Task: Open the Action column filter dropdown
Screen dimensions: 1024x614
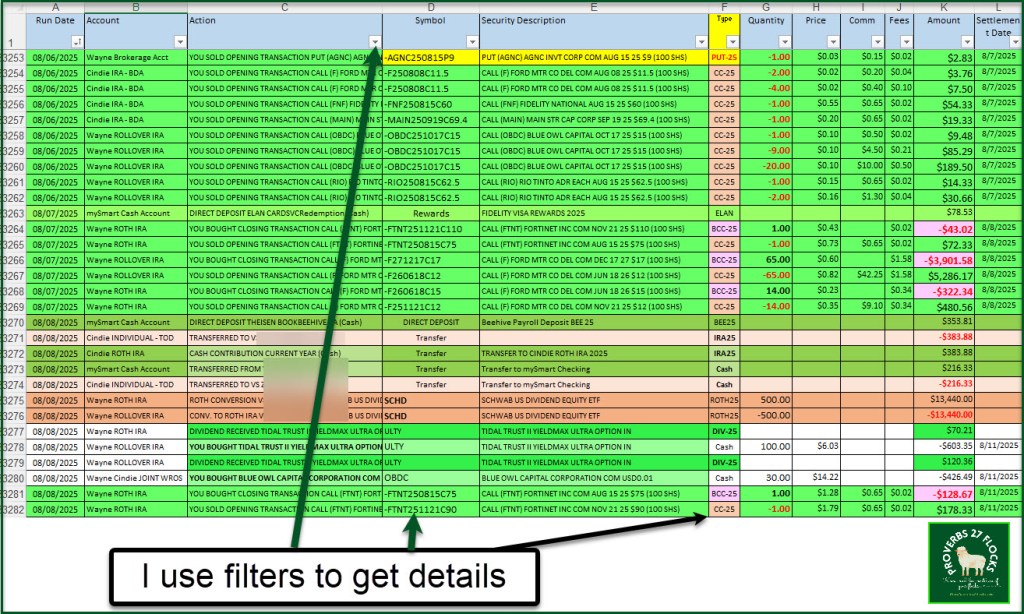Action: coord(374,42)
